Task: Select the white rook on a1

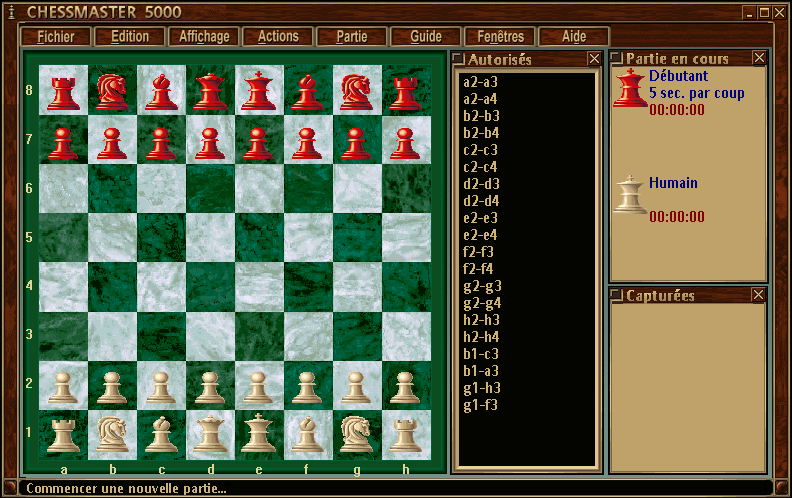Action: 63,435
